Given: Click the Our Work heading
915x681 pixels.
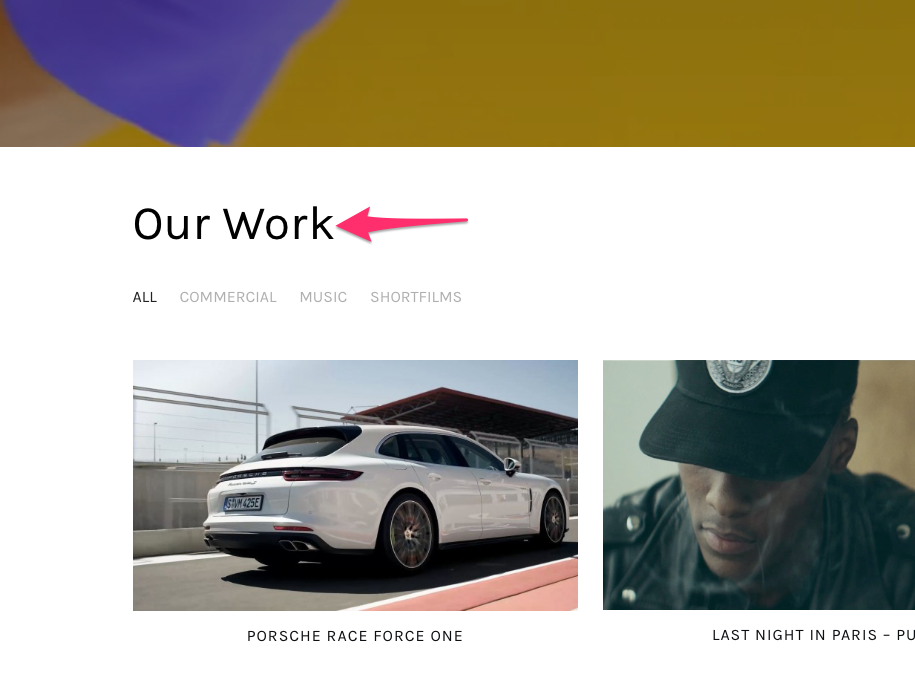Looking at the screenshot, I should point(233,223).
